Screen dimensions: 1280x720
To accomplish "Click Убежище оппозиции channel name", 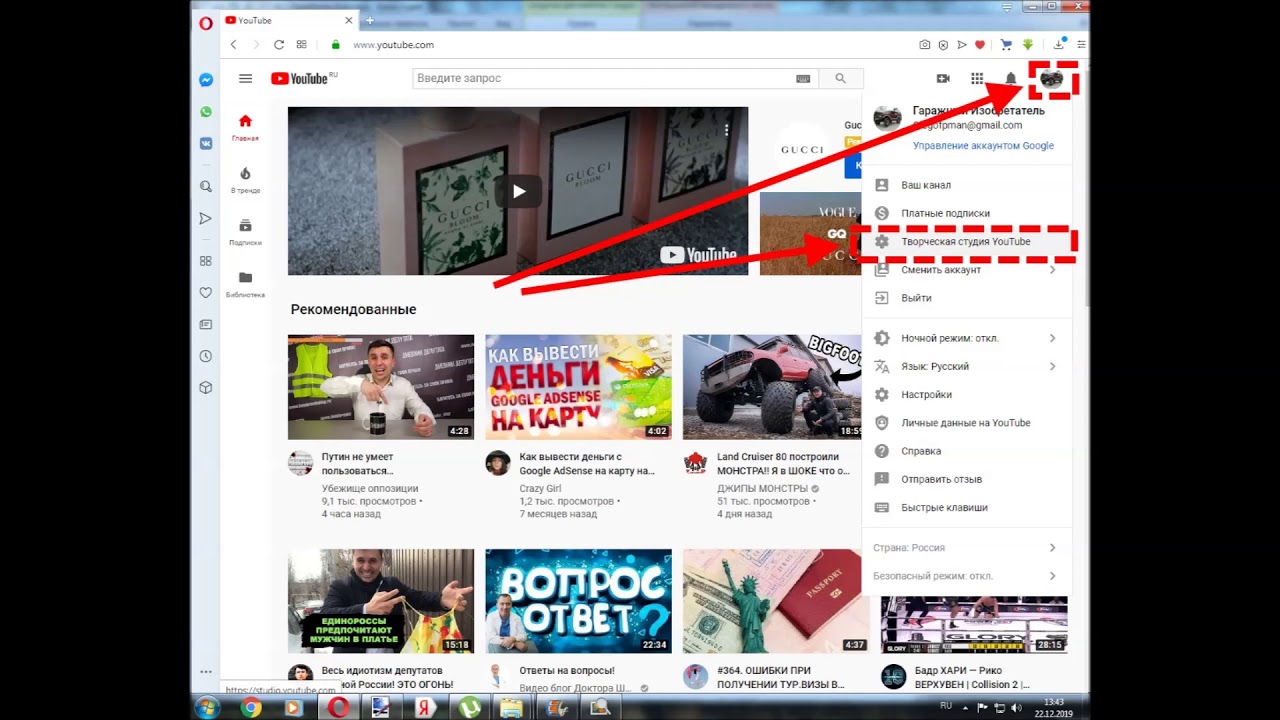I will click(370, 488).
